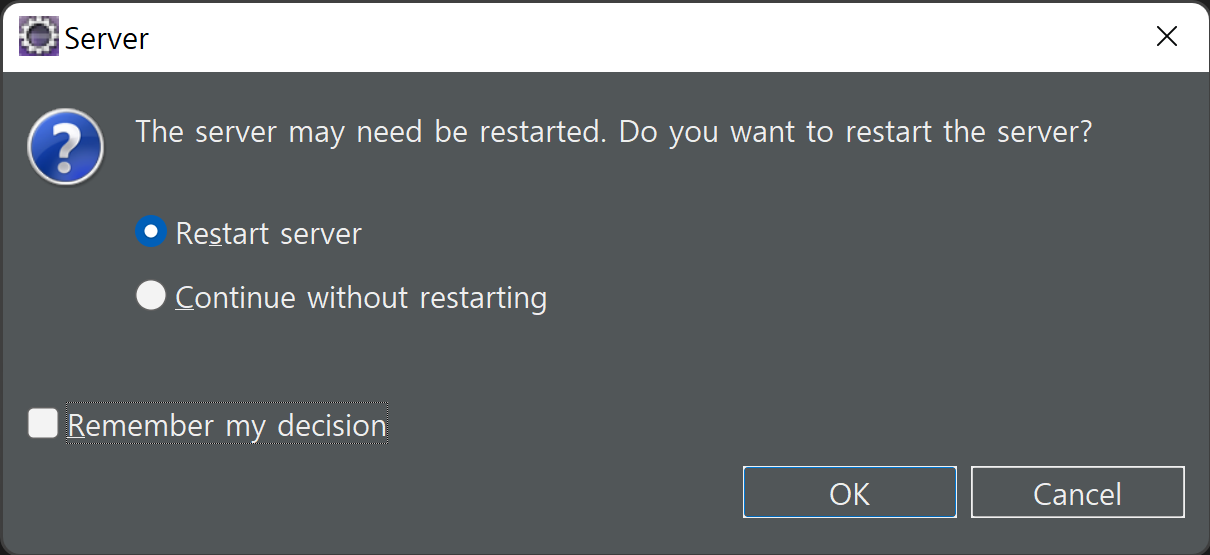Choose Continue without restarting radio button
This screenshot has height=555, width=1210.
coord(150,296)
